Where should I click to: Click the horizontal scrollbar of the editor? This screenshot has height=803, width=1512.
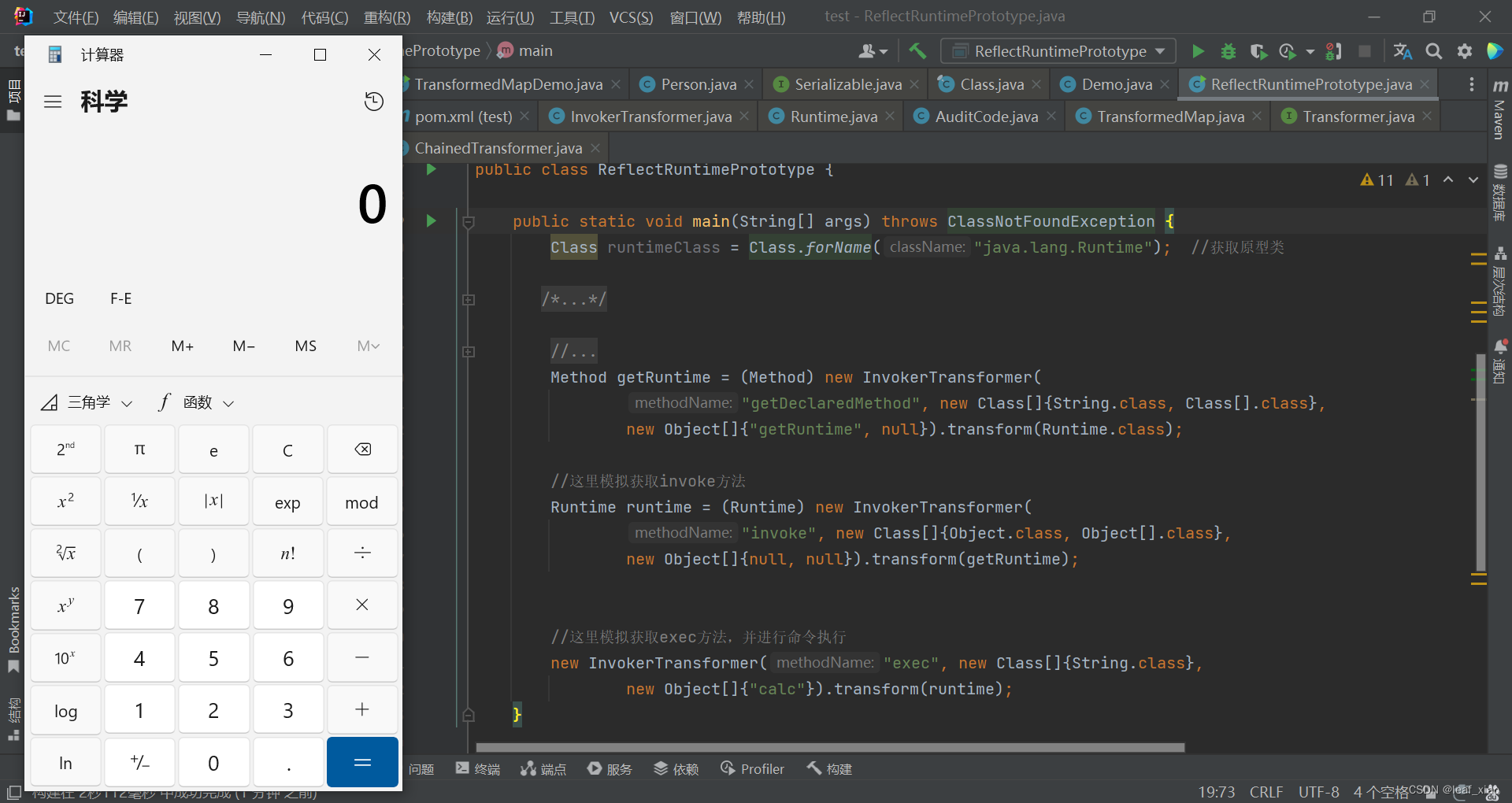831,748
